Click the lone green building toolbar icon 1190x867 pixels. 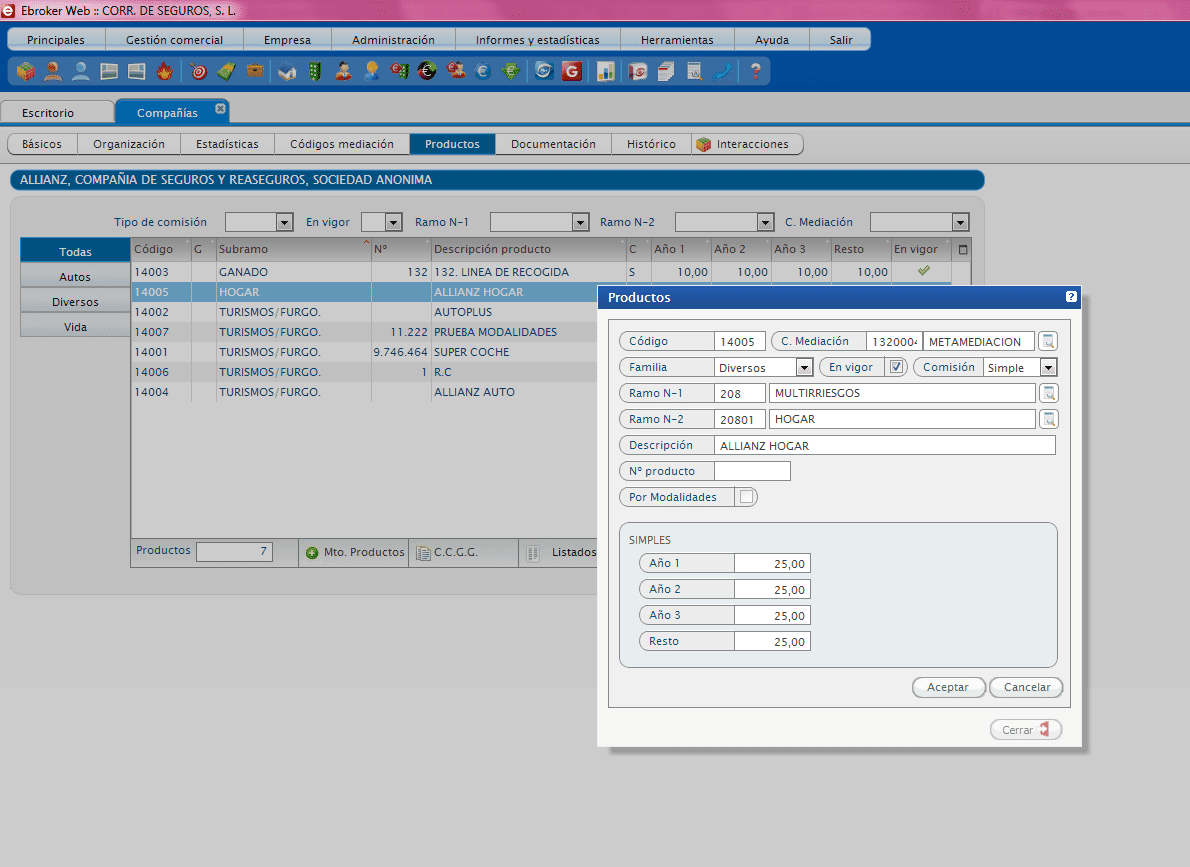pyautogui.click(x=315, y=71)
